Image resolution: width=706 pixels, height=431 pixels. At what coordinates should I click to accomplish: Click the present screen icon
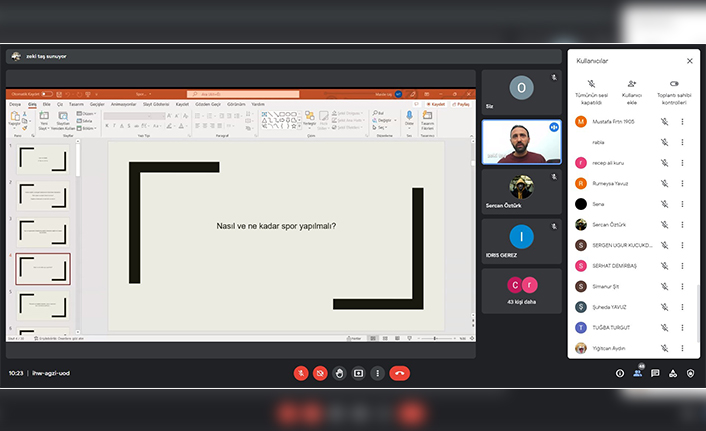[x=358, y=373]
